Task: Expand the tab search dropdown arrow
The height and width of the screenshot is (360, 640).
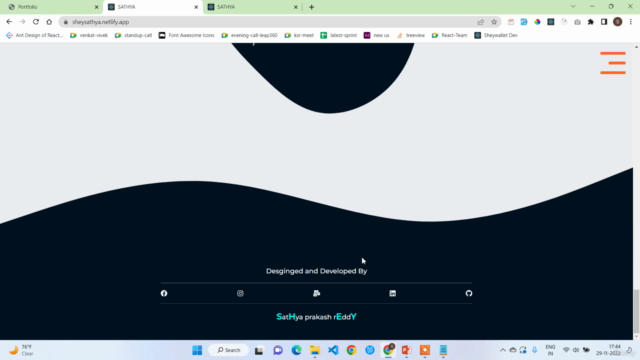Action: [x=573, y=7]
